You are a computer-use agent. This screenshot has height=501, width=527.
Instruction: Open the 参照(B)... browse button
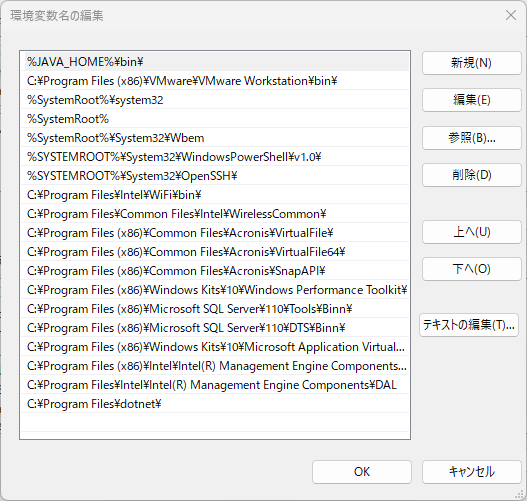pos(472,138)
